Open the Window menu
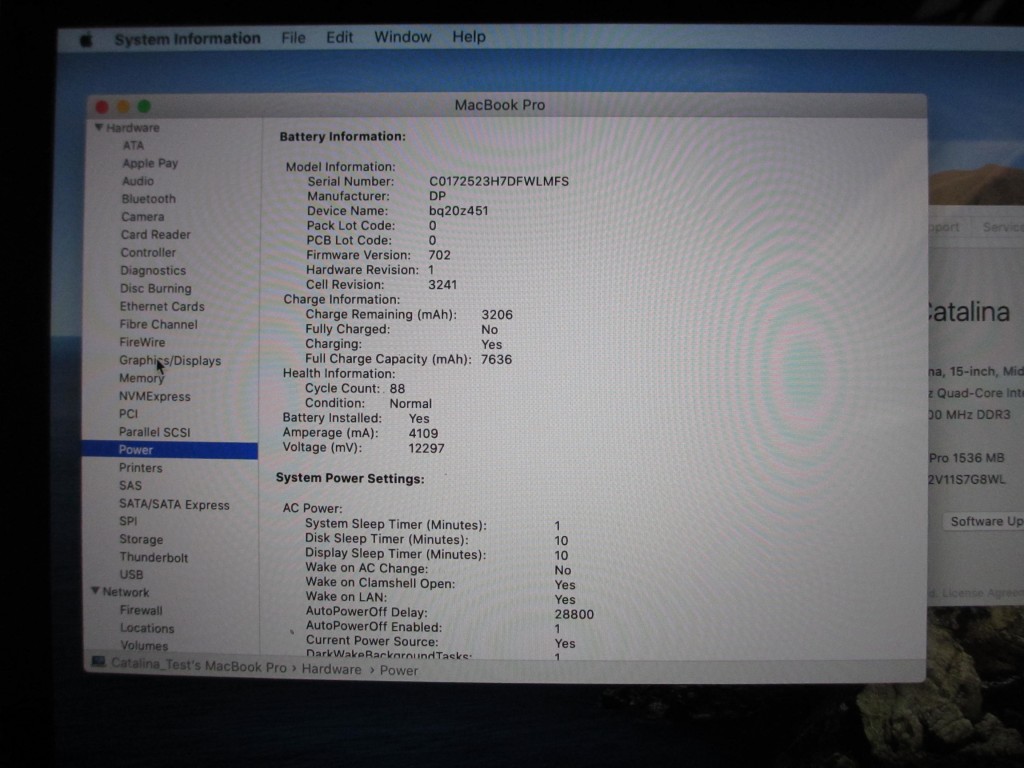Viewport: 1024px width, 768px height. point(402,37)
